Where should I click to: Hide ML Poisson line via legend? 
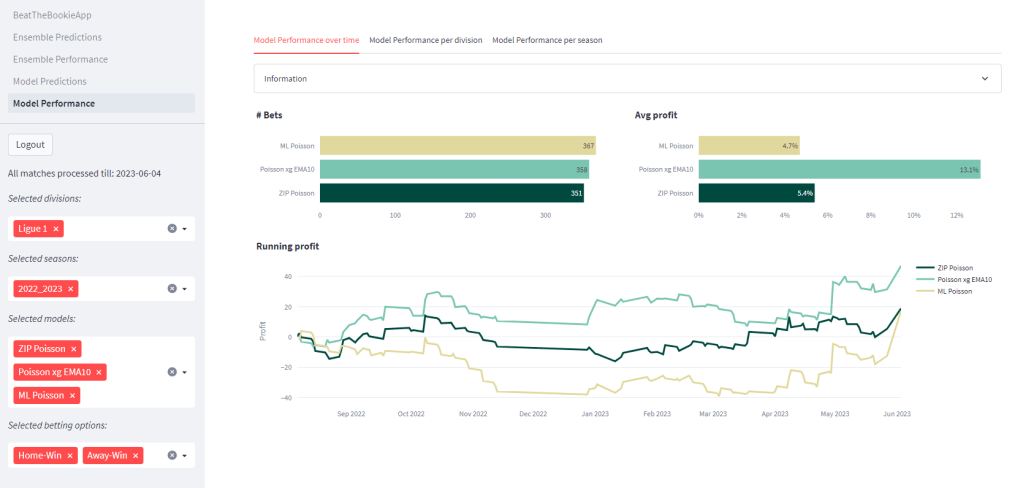(956, 291)
